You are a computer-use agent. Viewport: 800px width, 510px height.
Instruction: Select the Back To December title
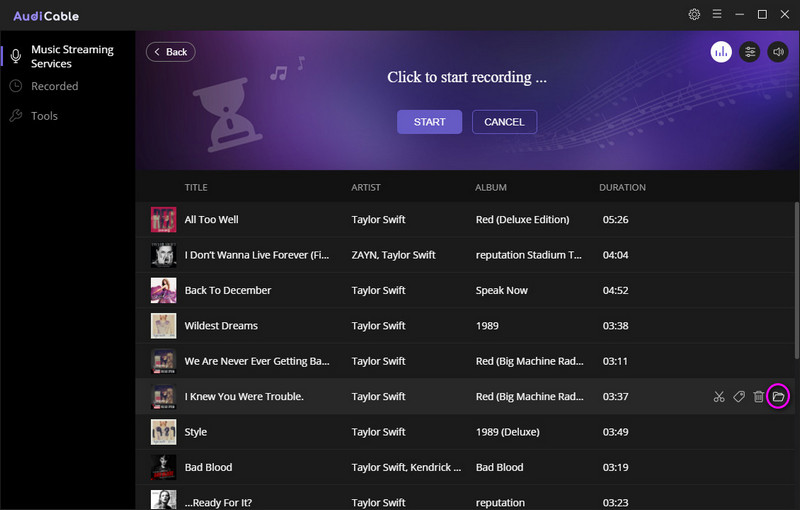(x=228, y=290)
